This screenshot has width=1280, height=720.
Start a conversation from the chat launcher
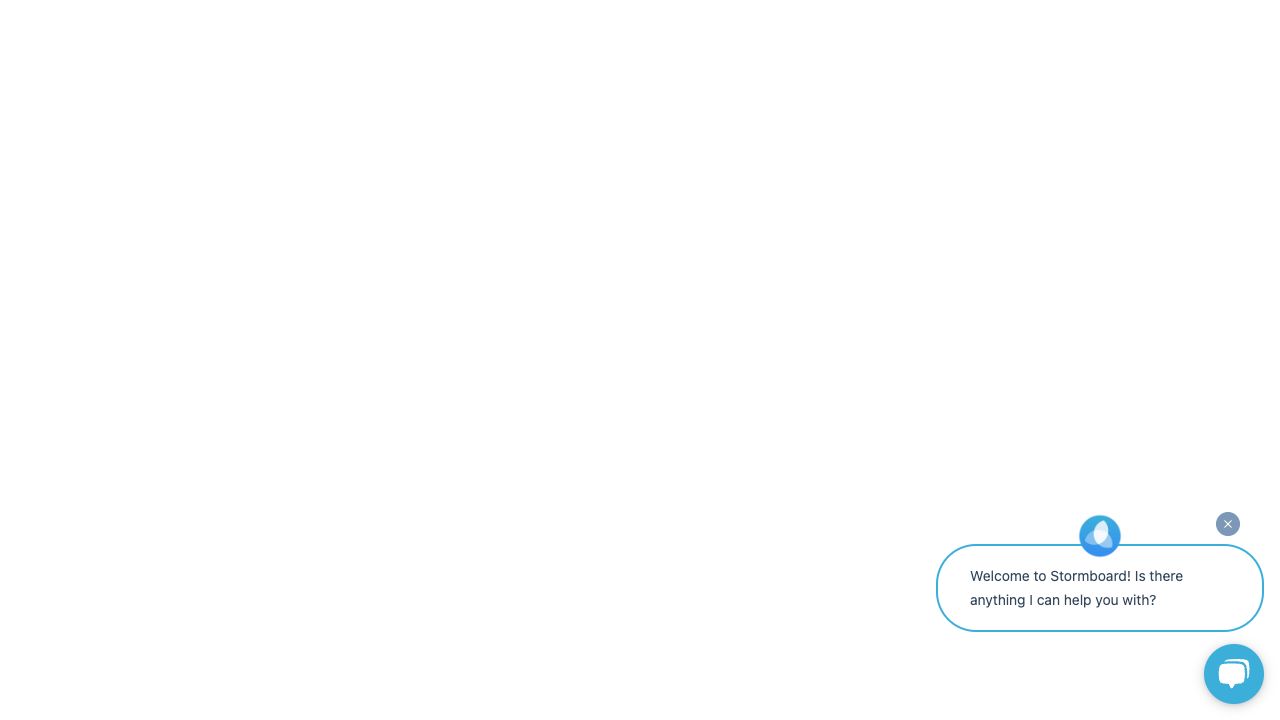(x=1233, y=674)
